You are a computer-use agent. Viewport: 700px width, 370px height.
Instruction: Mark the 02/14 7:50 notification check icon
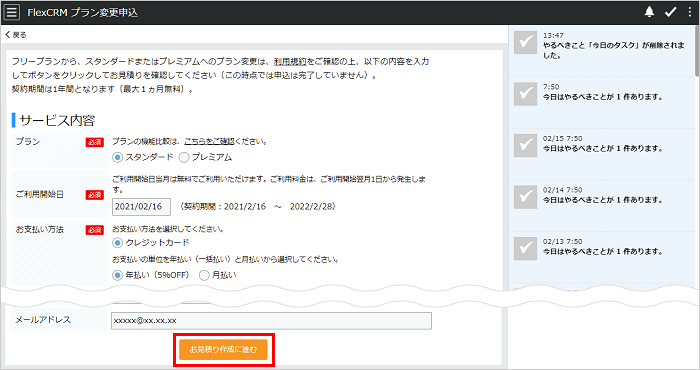(525, 197)
